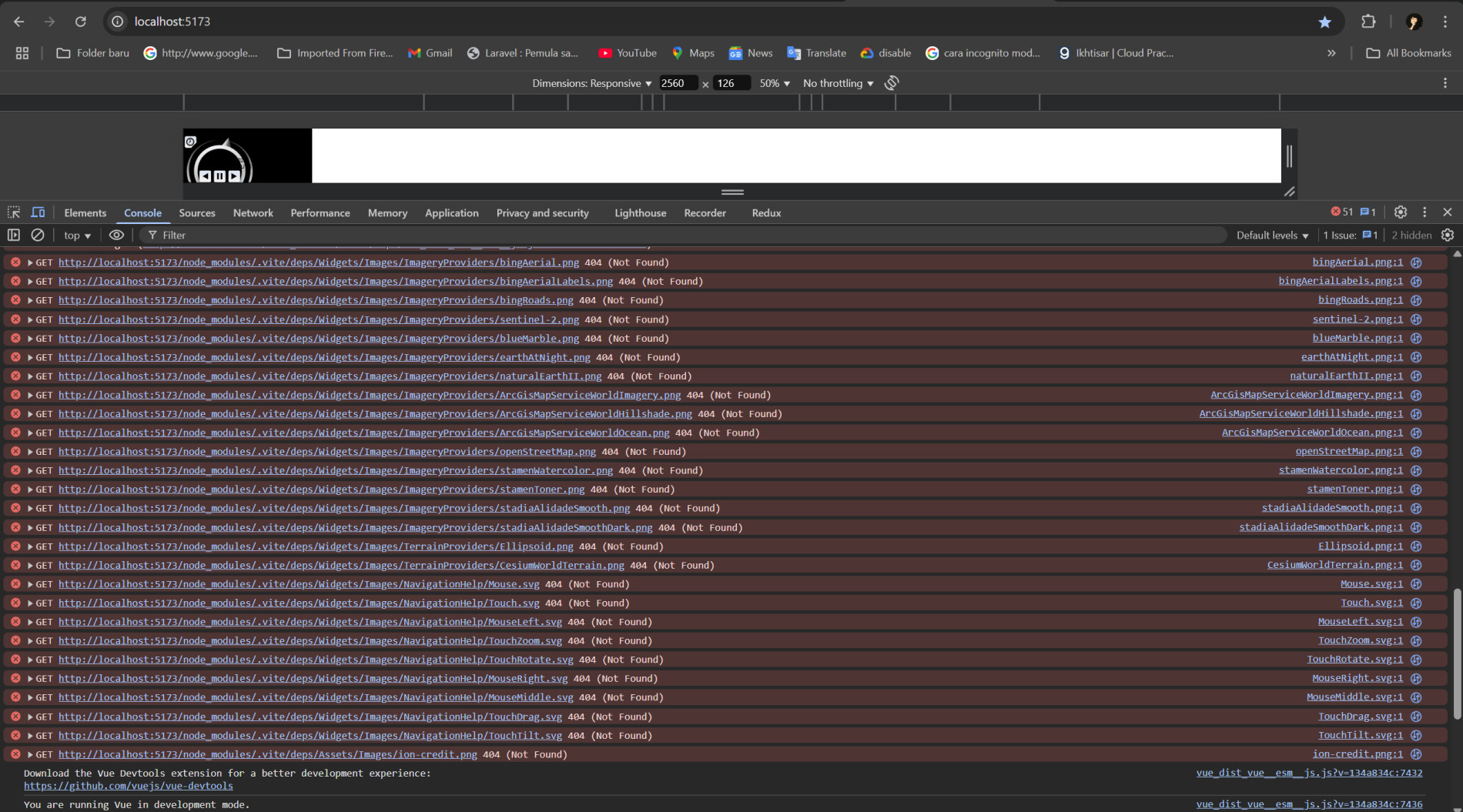Screen dimensions: 1463x812
Task: Bookmark this page with the star
Action: click(x=1324, y=22)
